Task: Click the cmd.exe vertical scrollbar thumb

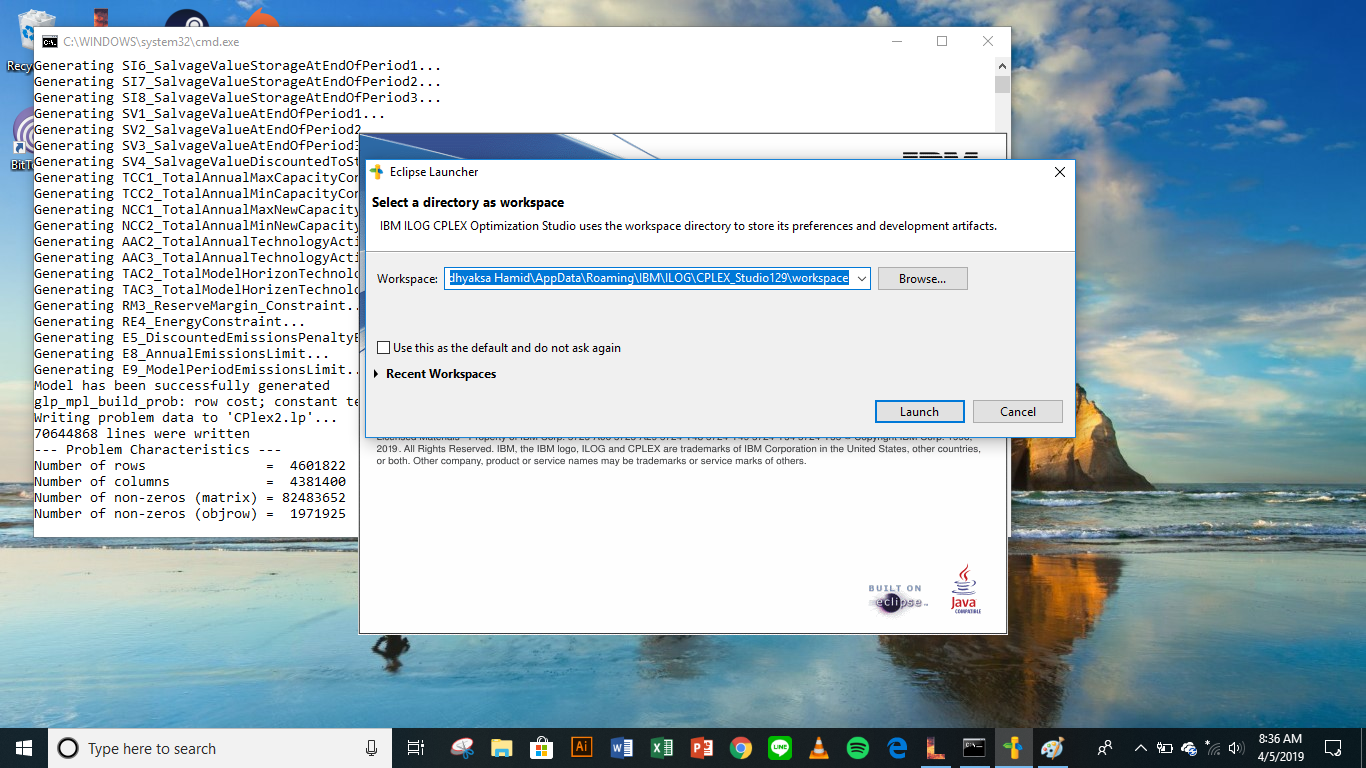Action: coord(1002,83)
